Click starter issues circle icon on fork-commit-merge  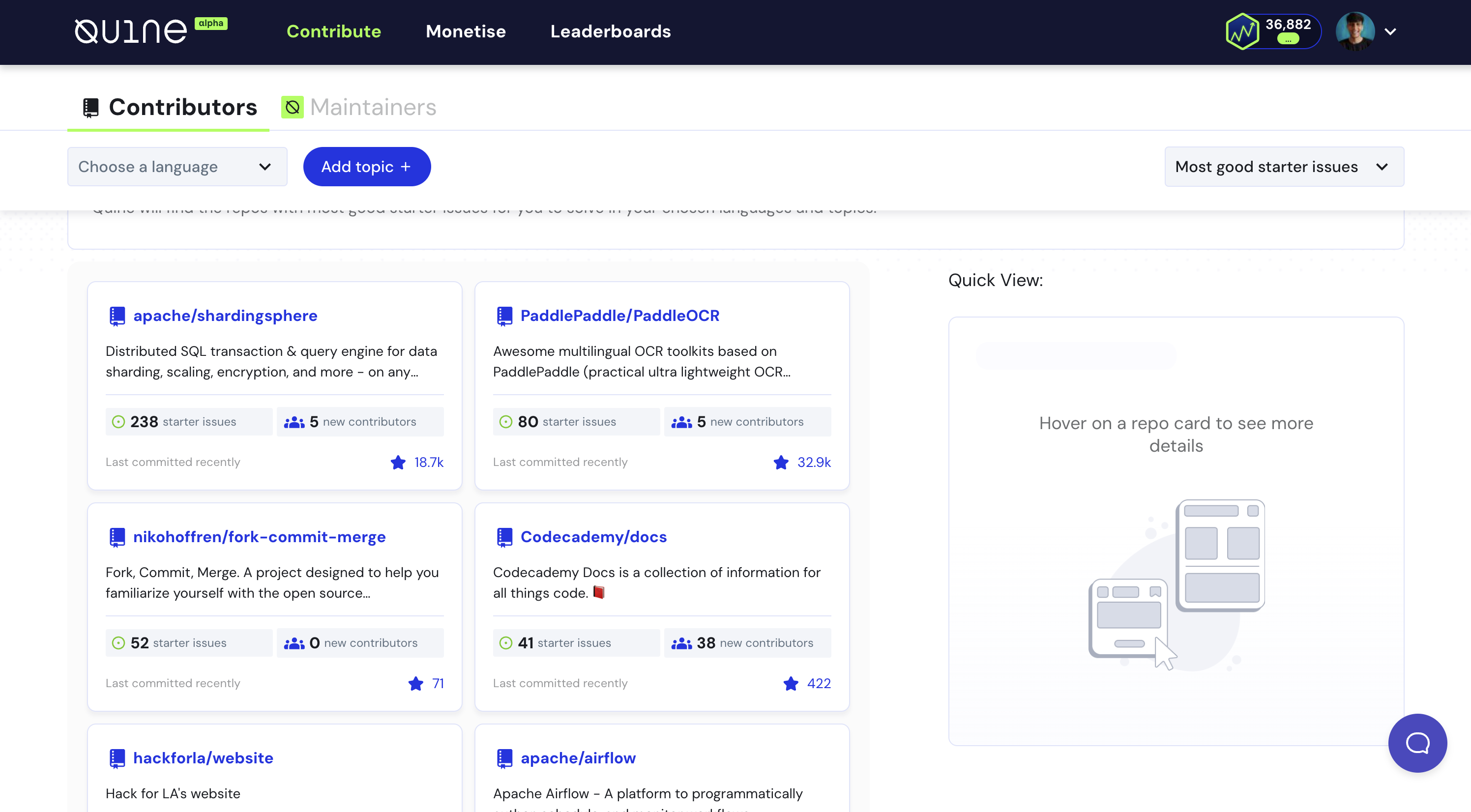click(118, 643)
